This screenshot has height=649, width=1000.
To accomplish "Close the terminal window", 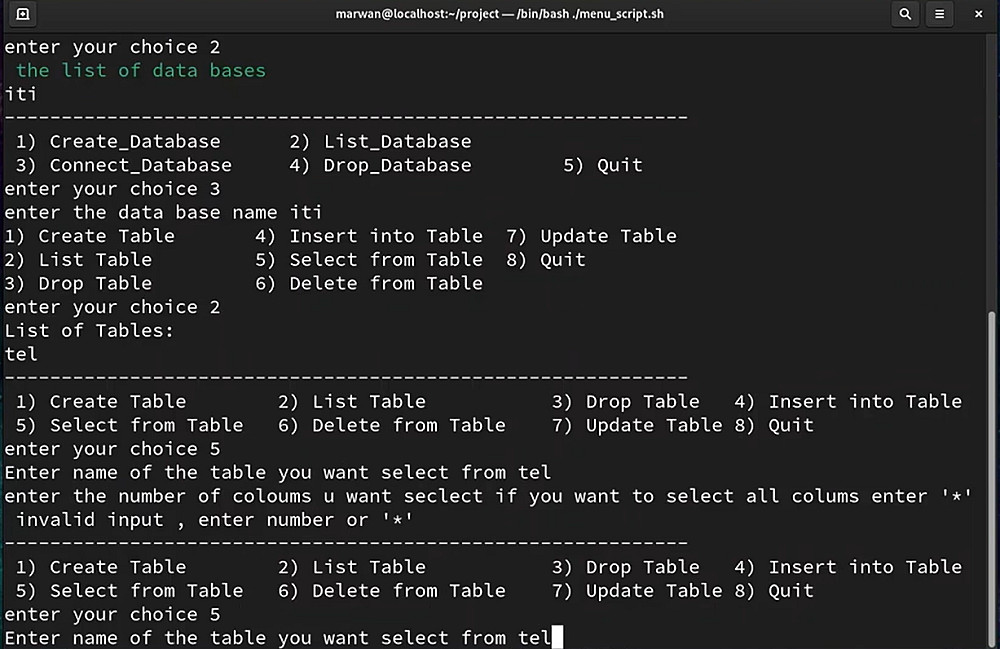I will [978, 14].
